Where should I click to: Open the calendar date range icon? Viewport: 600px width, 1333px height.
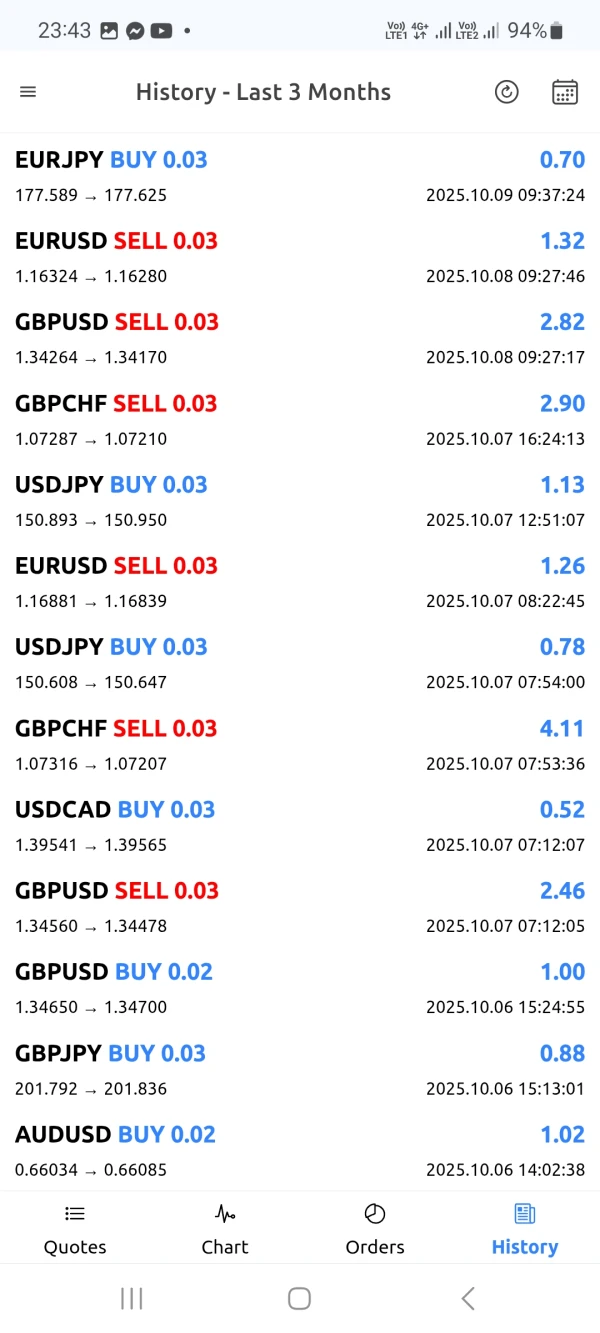565,92
